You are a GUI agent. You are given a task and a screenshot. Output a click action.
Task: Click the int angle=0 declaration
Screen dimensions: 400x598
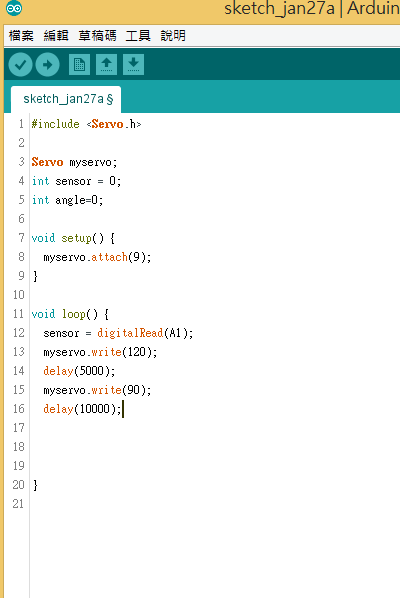(x=67, y=200)
